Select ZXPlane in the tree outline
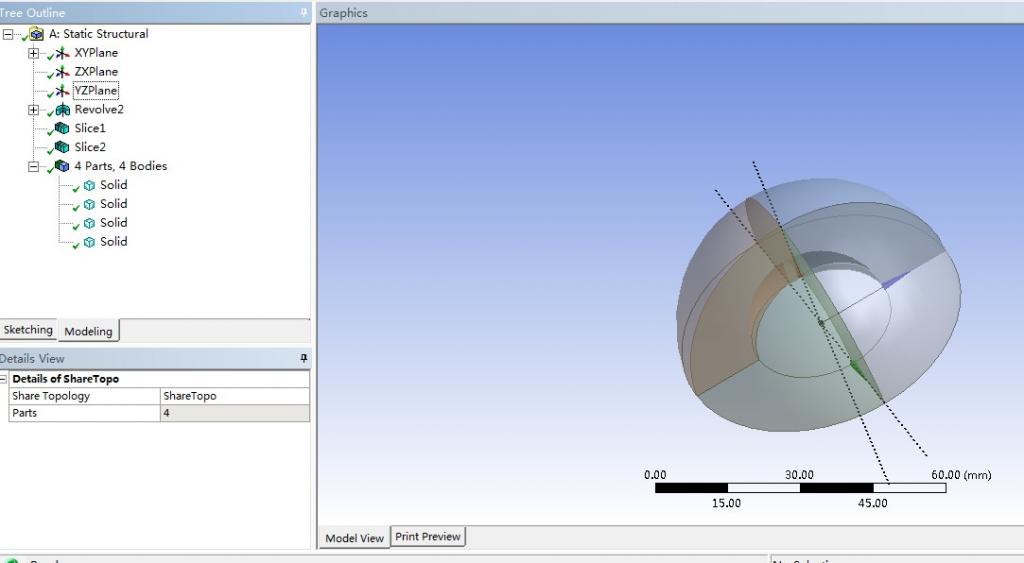 [96, 72]
